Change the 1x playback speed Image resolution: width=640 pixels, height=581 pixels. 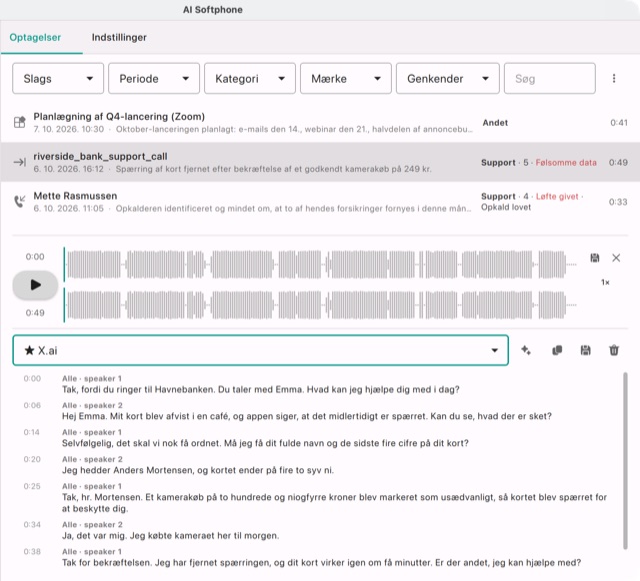click(605, 282)
